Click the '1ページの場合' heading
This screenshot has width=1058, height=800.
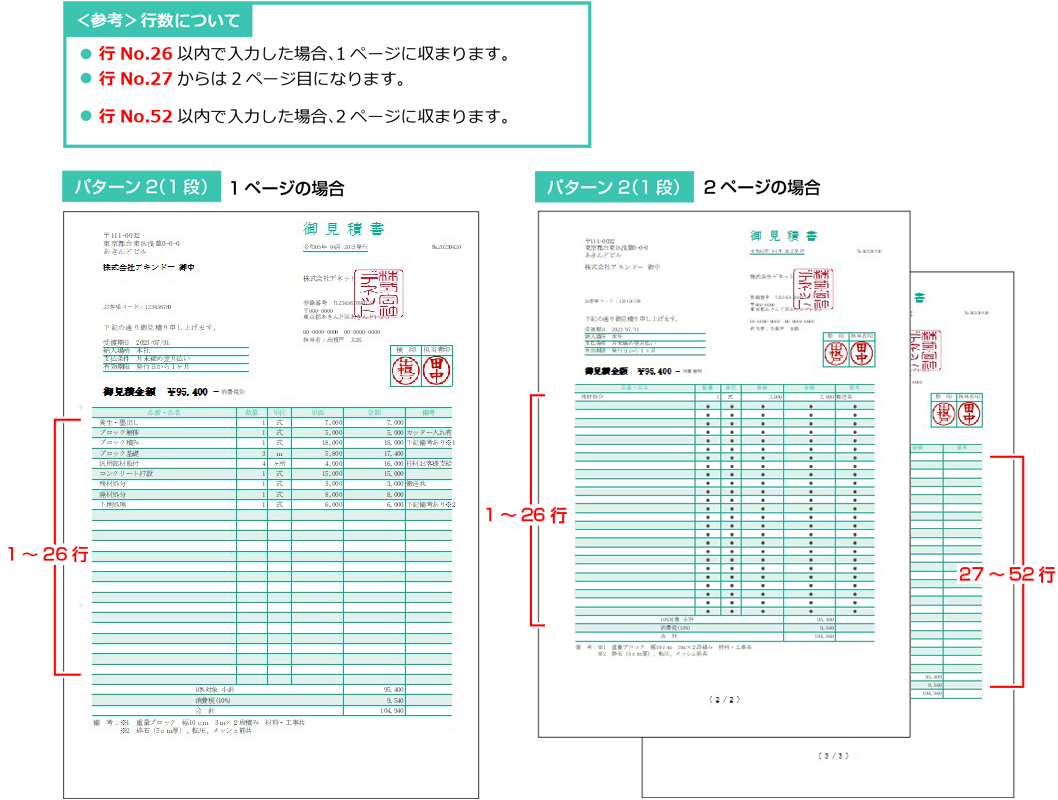(287, 188)
